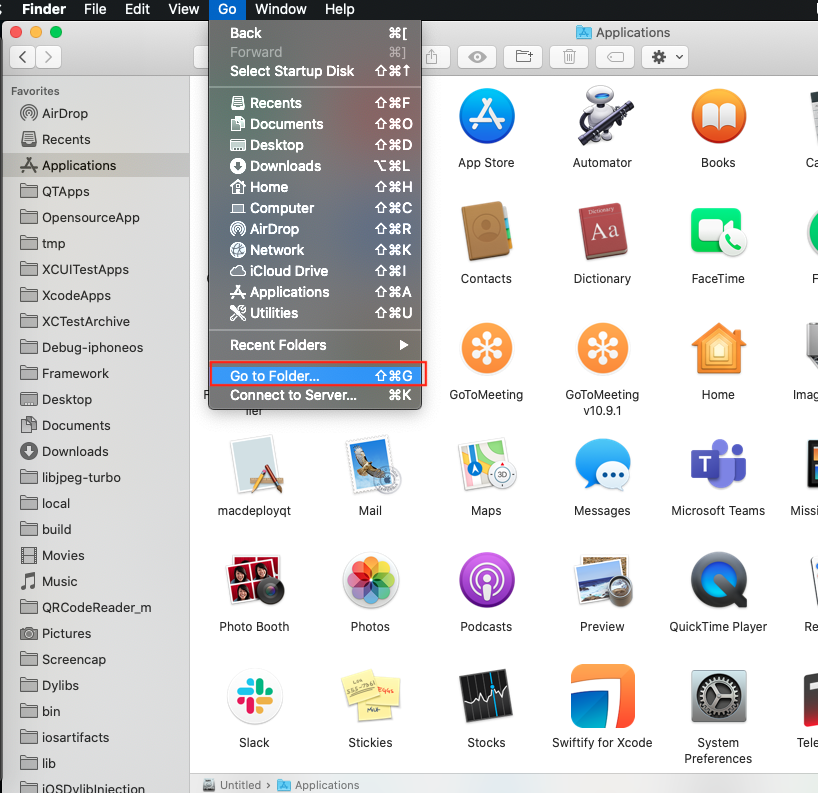This screenshot has width=818, height=793.
Task: Open the Automator app icon
Action: (x=603, y=116)
